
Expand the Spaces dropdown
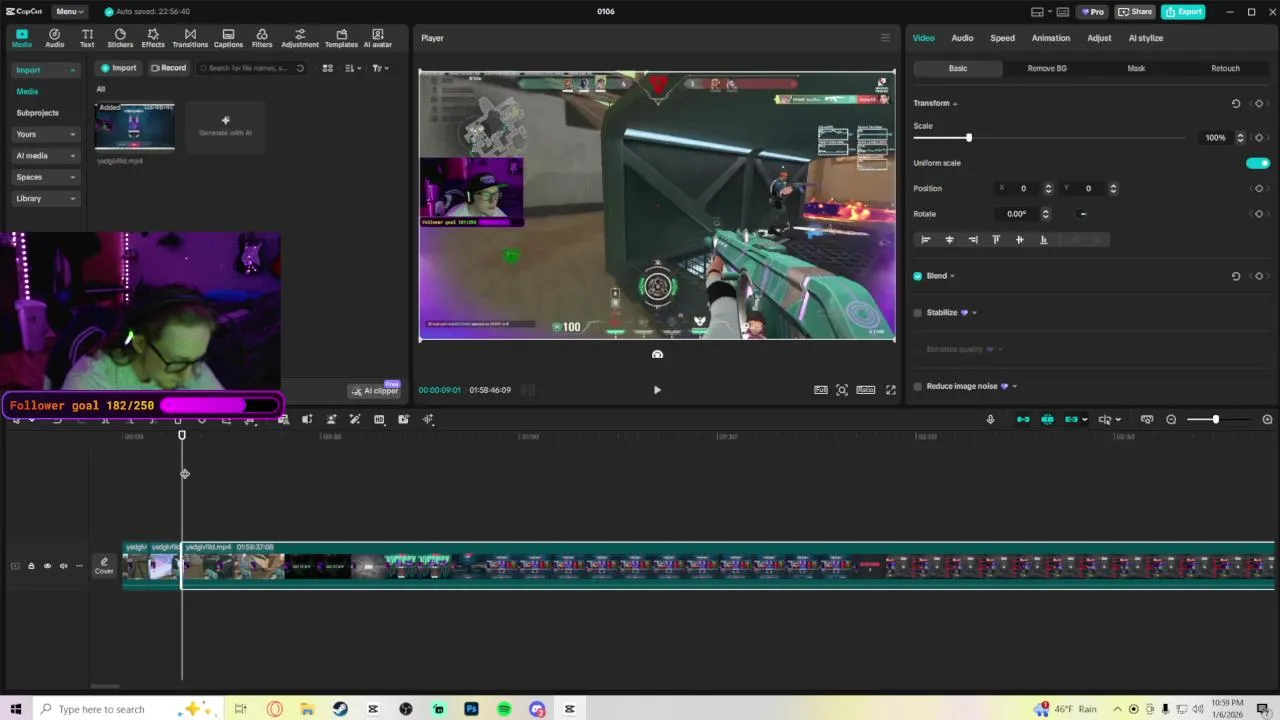(x=72, y=177)
